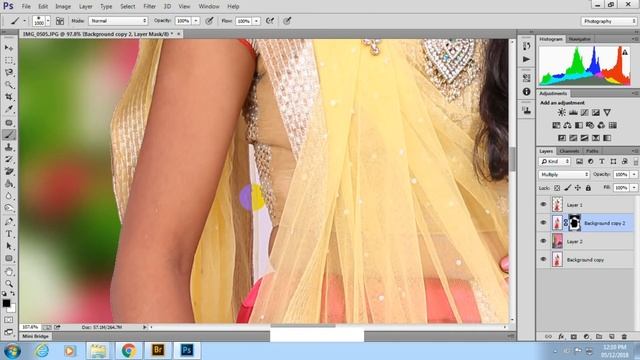The width and height of the screenshot is (640, 360).
Task: Select the Quick Selection tool
Action: (x=9, y=85)
